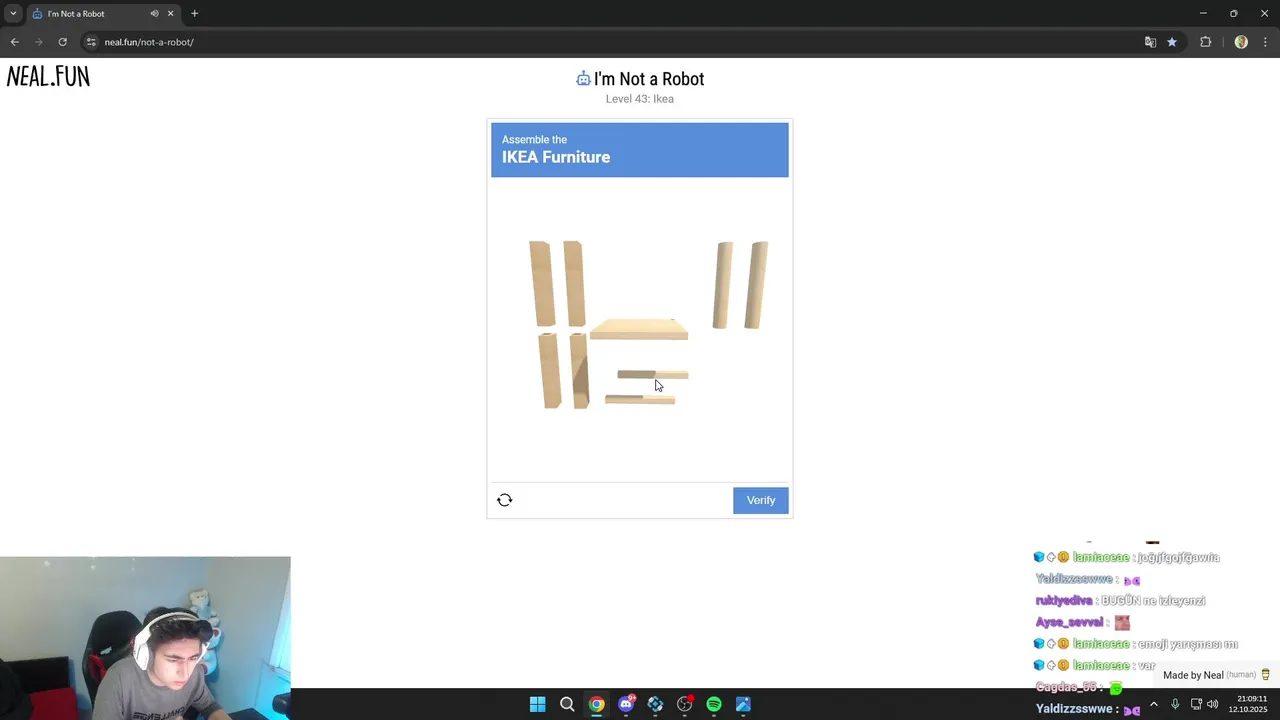Mute the tab via speaker icon
Image resolution: width=1280 pixels, height=720 pixels.
pos(154,14)
